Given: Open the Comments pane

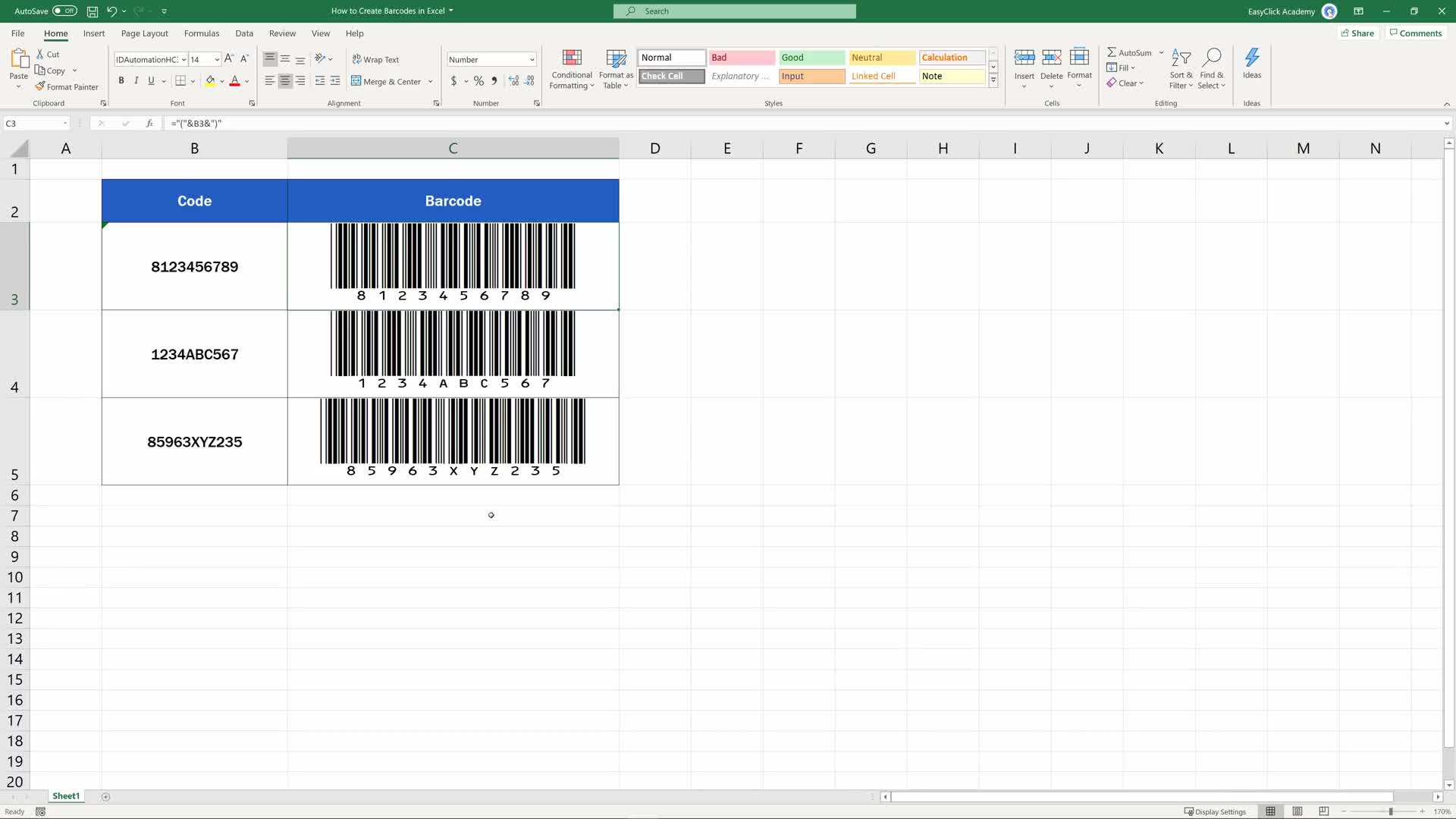Looking at the screenshot, I should click(x=1415, y=33).
